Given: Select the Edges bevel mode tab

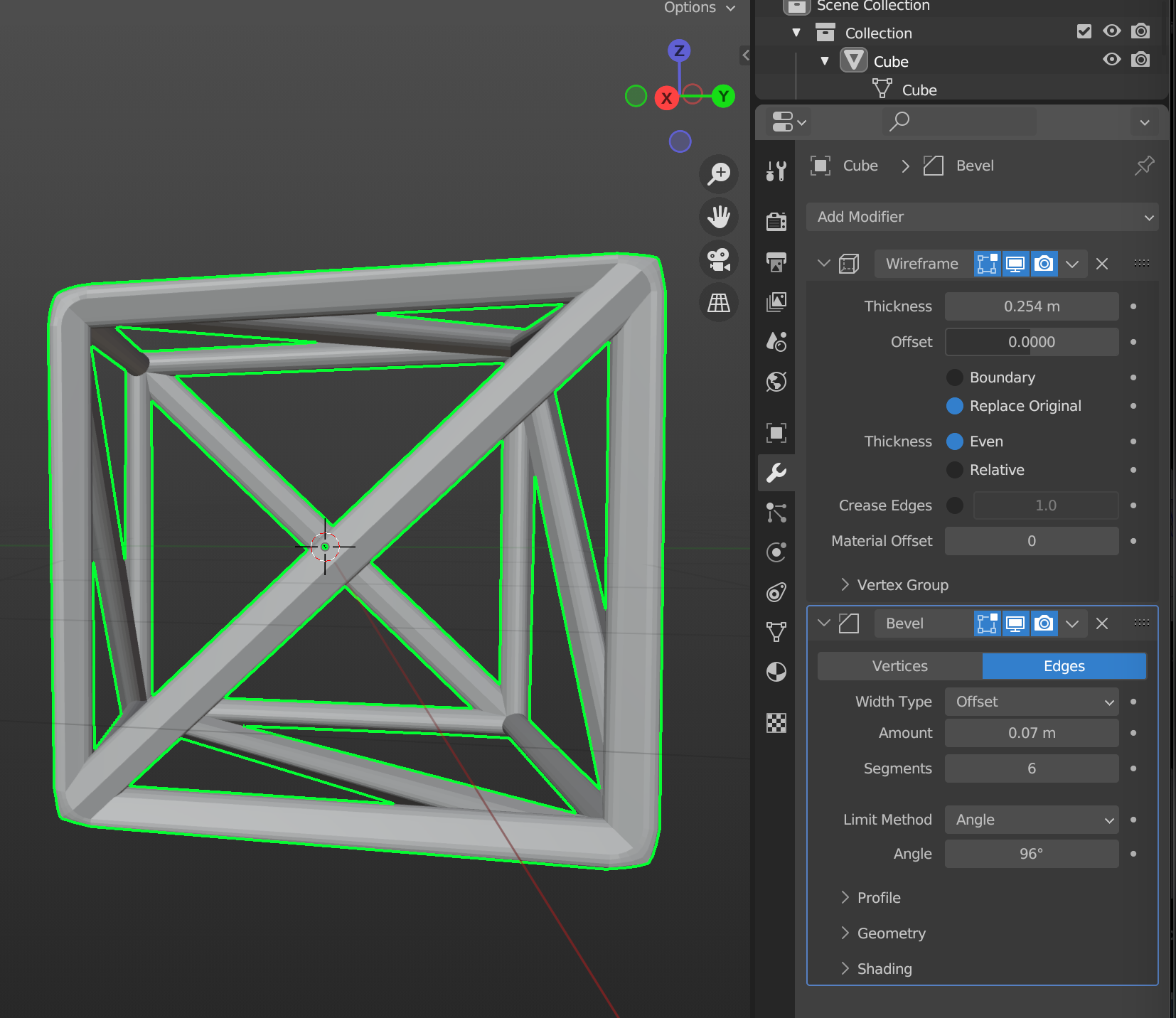Looking at the screenshot, I should [1064, 666].
